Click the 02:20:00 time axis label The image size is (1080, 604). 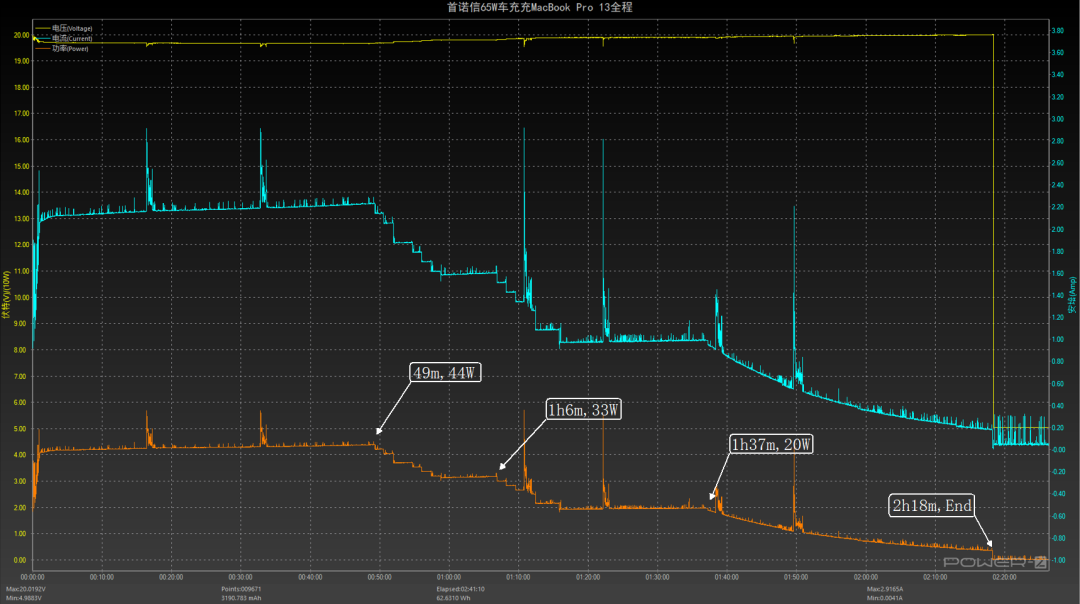click(1004, 577)
